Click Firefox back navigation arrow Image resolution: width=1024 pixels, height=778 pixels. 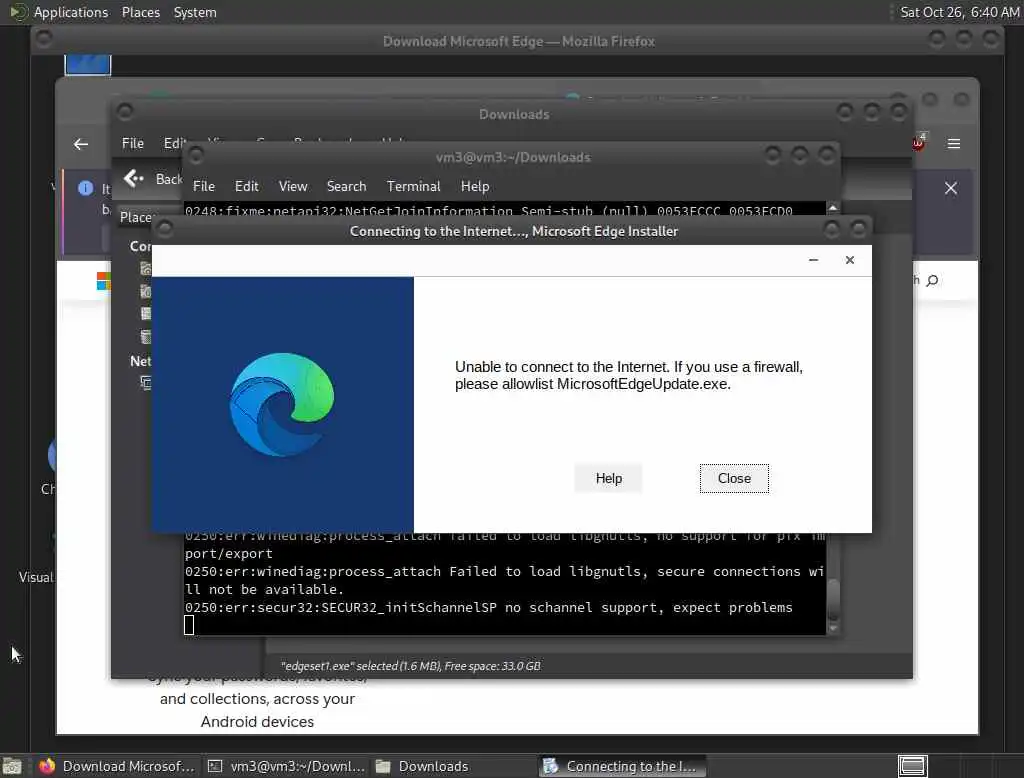tap(81, 144)
